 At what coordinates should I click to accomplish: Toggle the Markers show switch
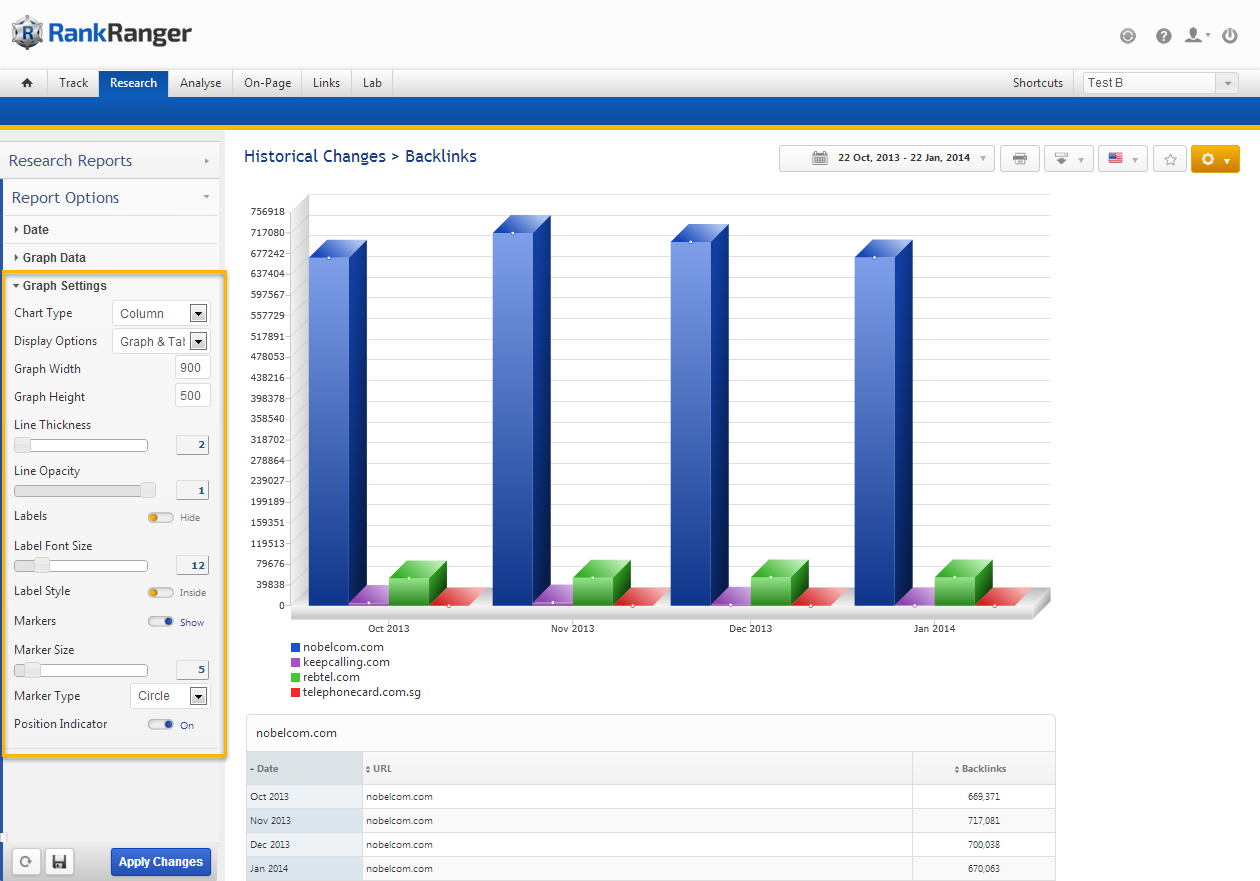coord(160,622)
